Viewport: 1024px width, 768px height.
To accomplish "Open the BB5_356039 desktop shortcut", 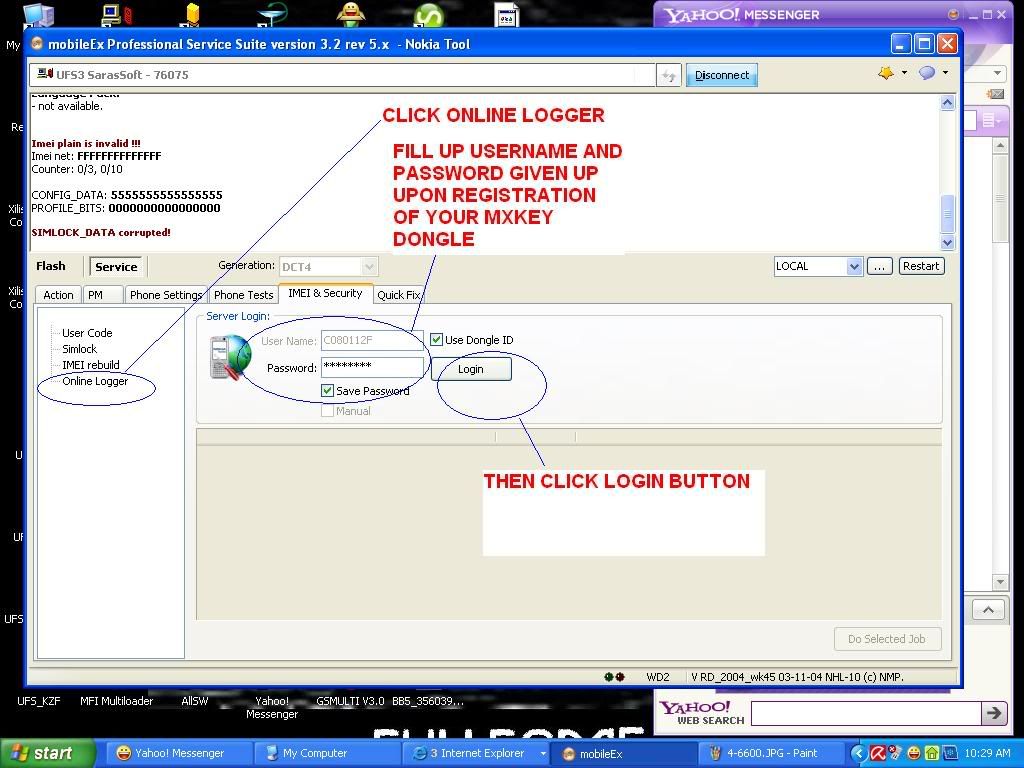I will pos(428,701).
